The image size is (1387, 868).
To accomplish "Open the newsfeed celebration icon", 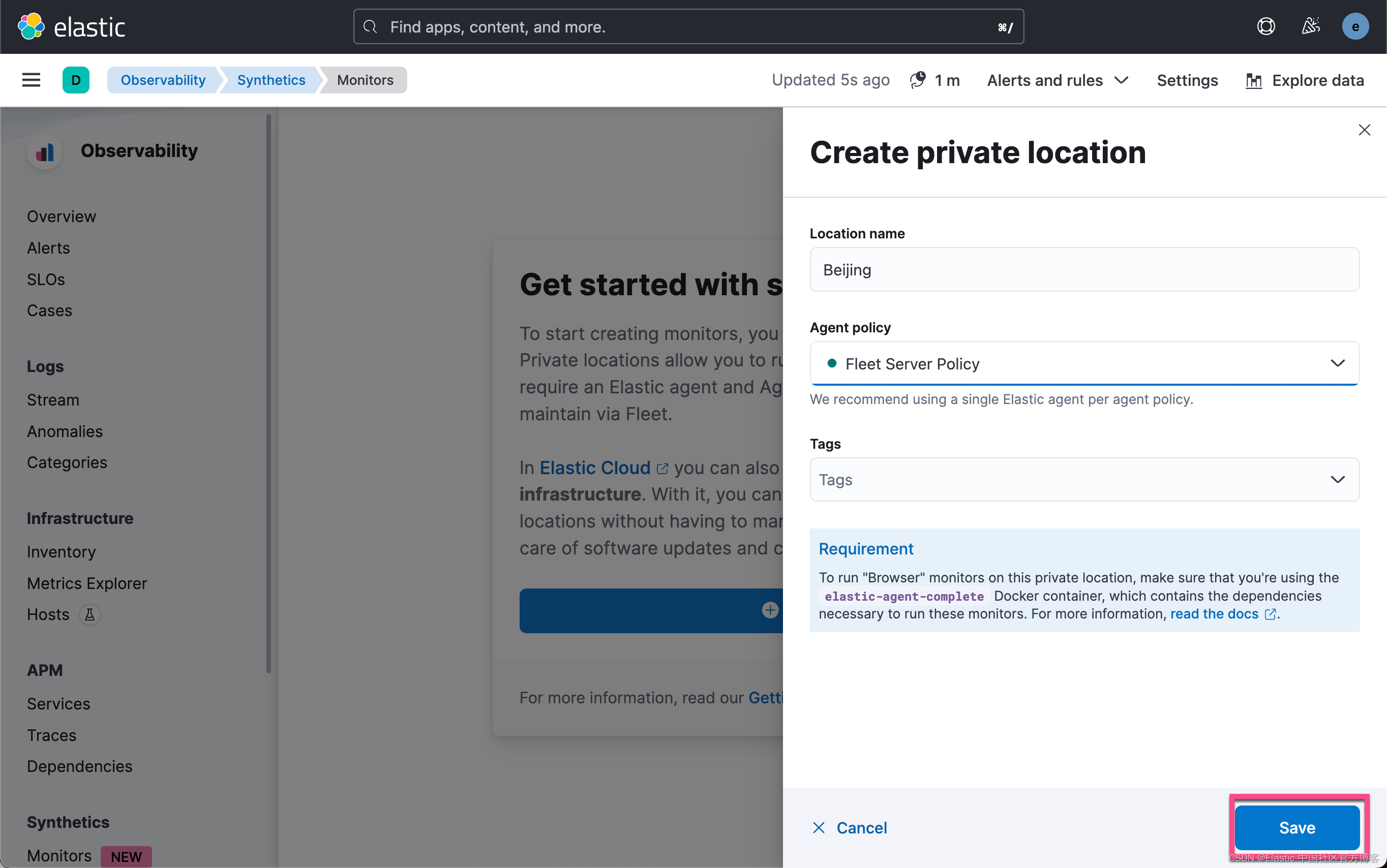I will [1310, 26].
